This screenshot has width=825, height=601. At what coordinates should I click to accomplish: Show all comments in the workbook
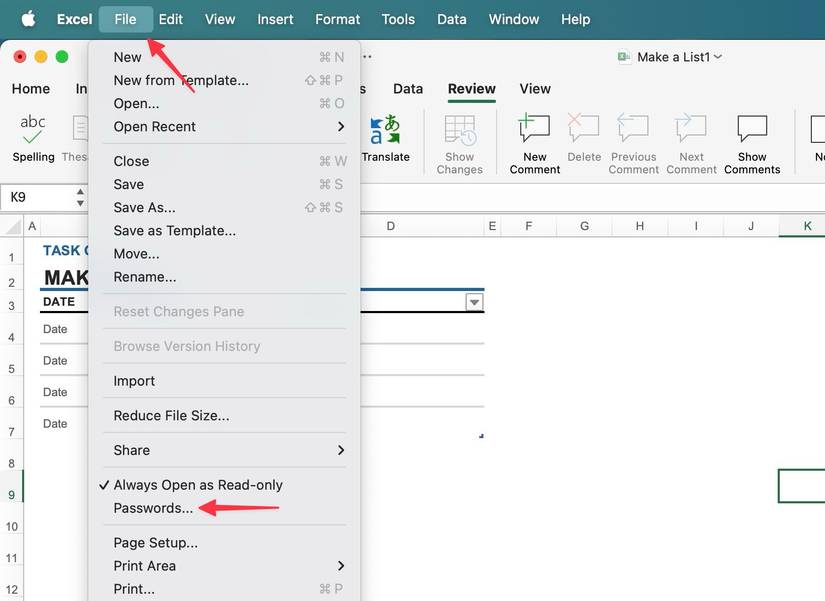coord(751,140)
